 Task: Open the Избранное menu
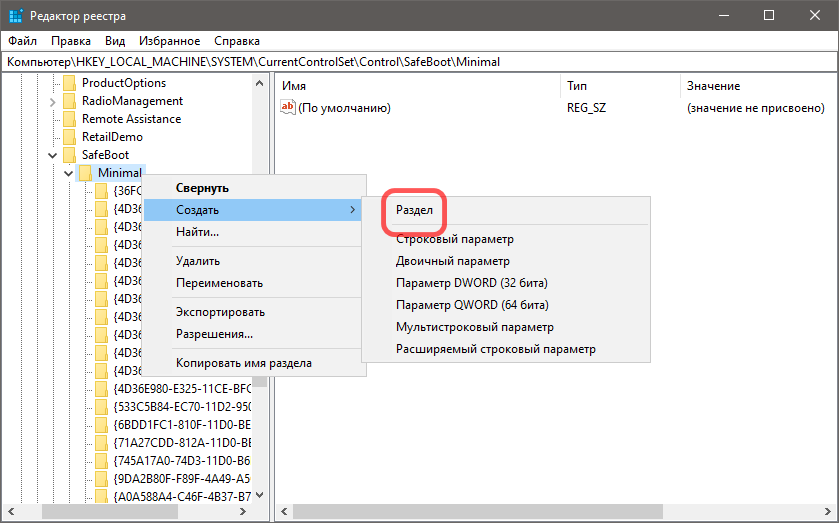click(x=170, y=41)
